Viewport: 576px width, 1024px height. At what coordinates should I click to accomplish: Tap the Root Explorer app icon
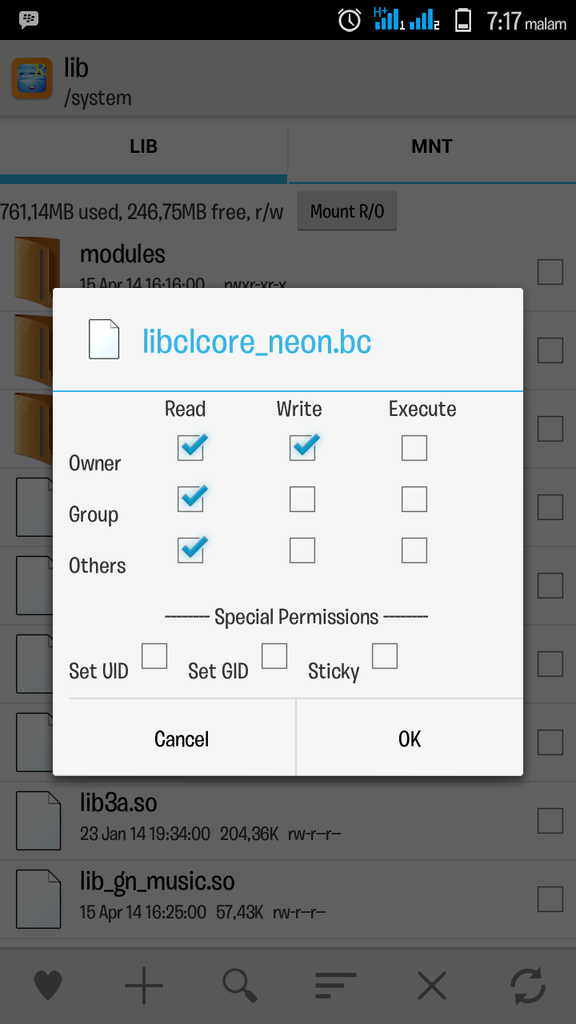(32, 78)
